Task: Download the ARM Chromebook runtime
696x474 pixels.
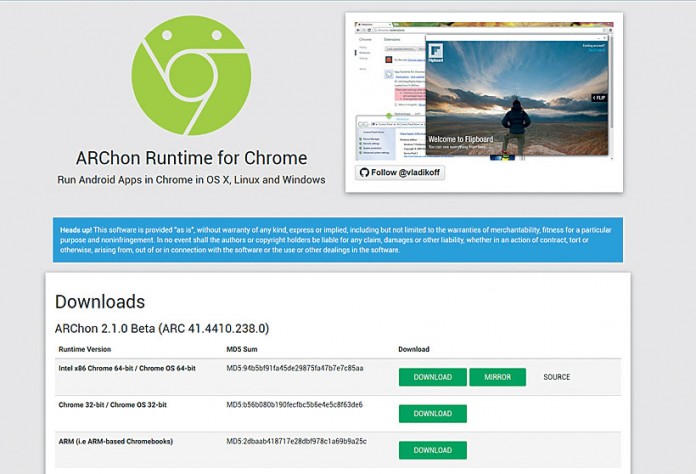Action: tap(432, 450)
